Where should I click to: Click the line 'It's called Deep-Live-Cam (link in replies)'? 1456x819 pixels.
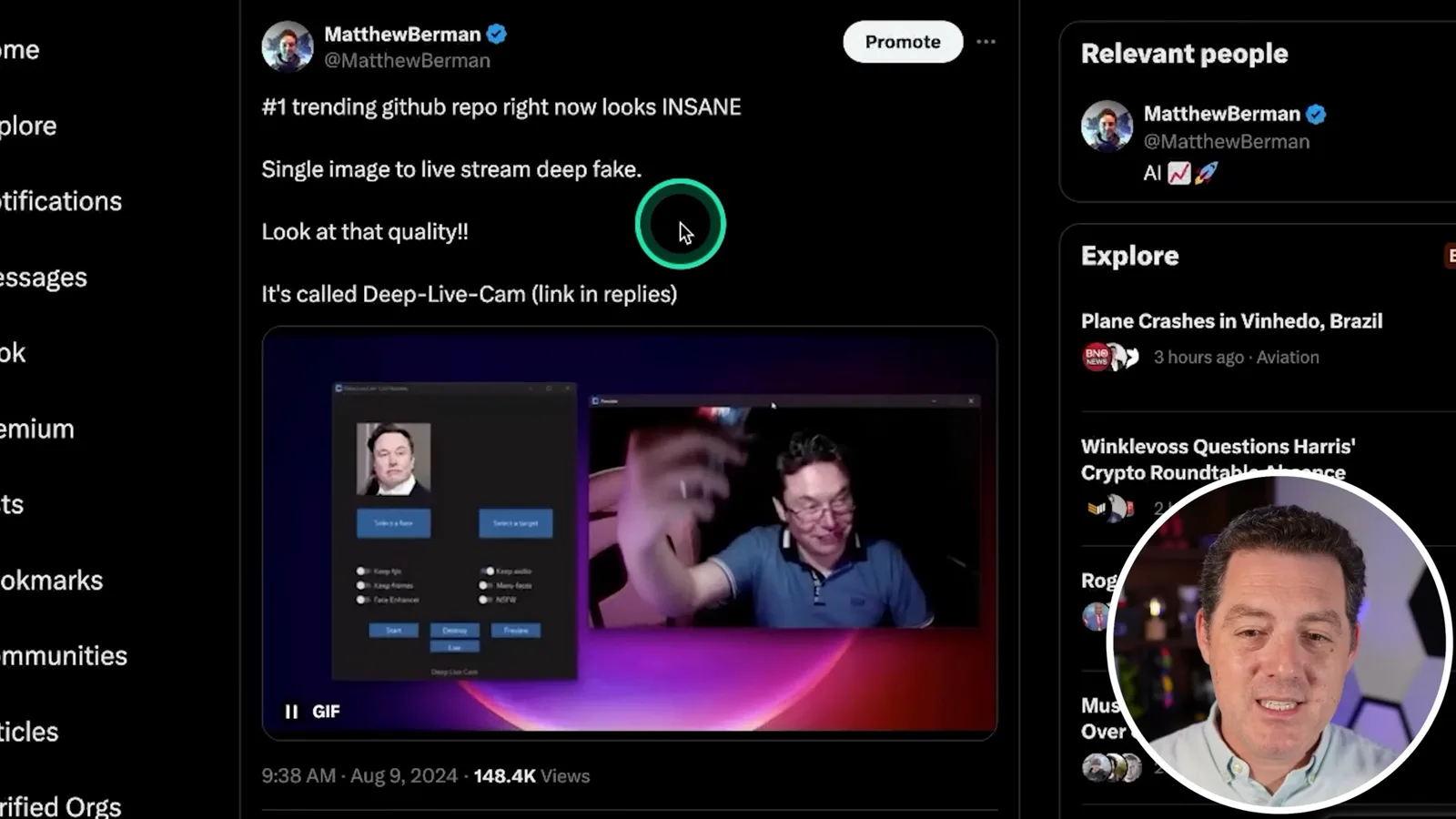tap(470, 295)
